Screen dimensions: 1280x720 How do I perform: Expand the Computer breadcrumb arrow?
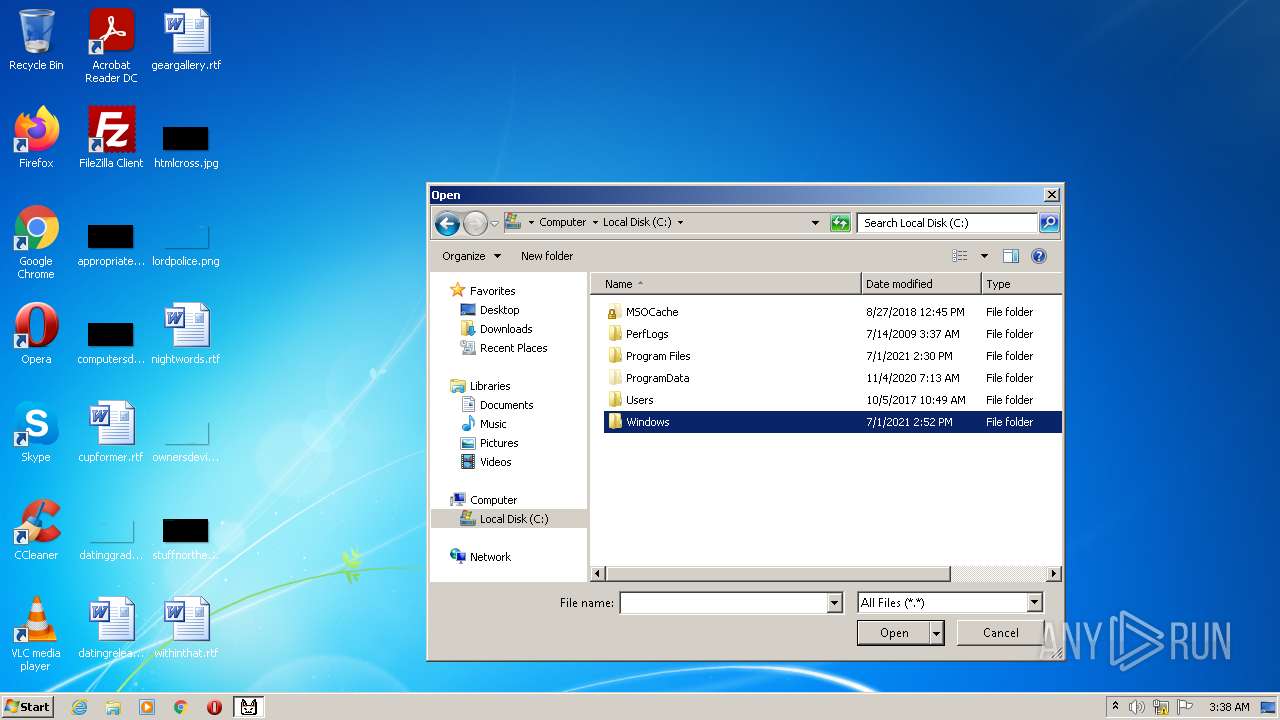(595, 223)
